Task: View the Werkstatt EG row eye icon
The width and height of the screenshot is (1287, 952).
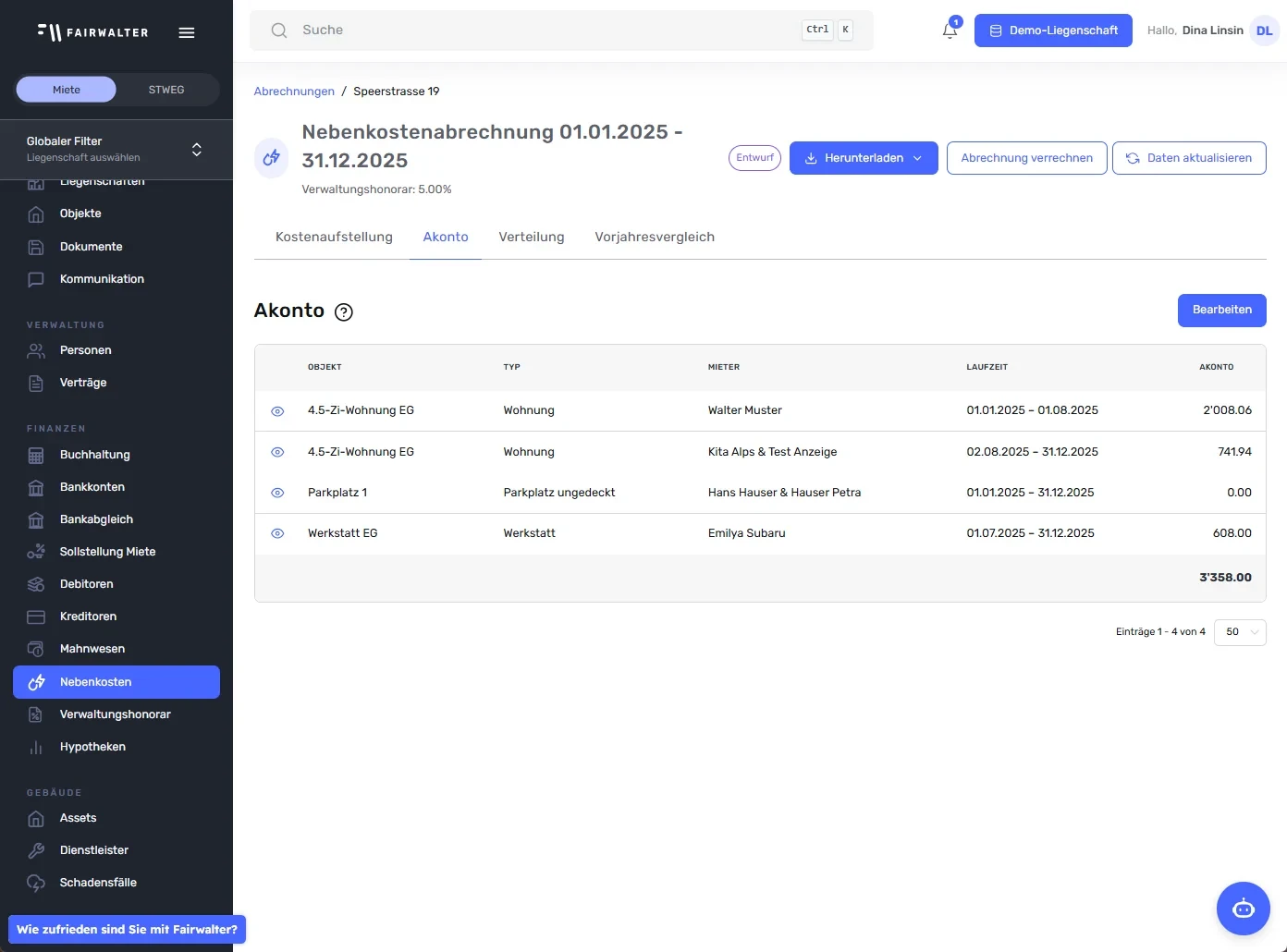Action: (277, 533)
